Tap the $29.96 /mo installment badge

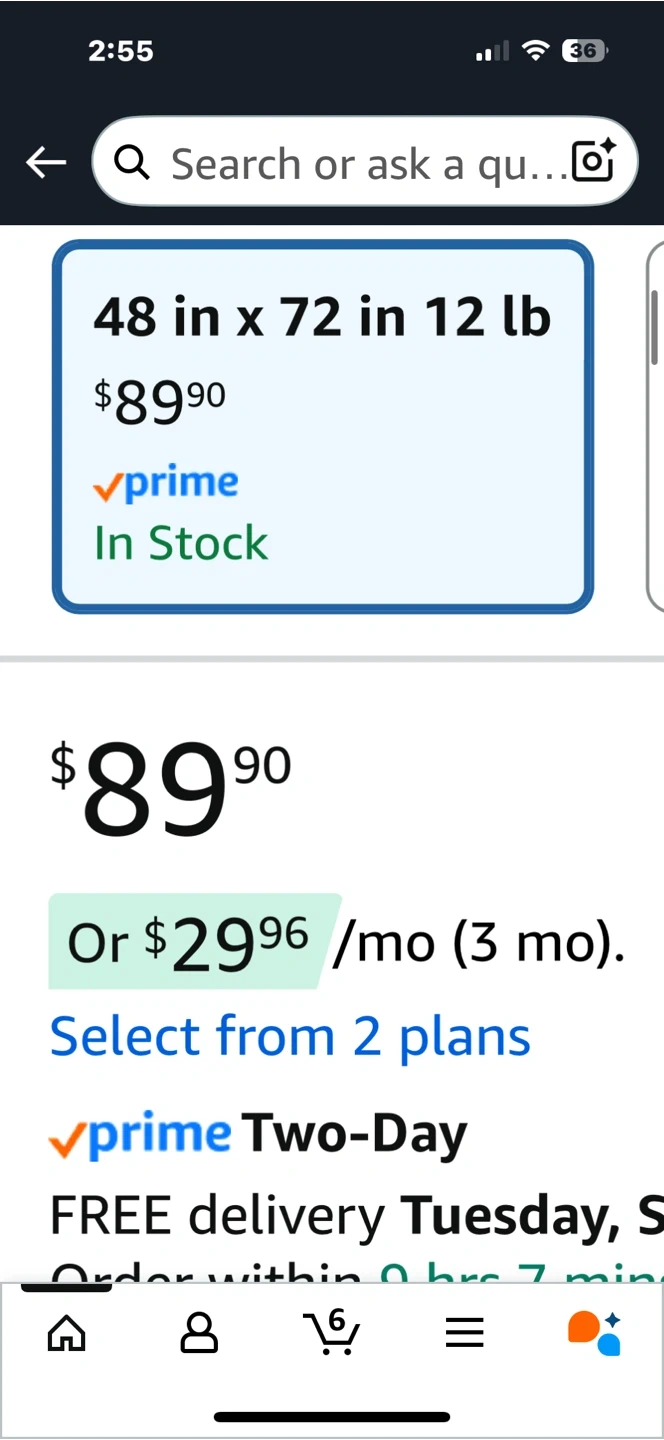(195, 941)
